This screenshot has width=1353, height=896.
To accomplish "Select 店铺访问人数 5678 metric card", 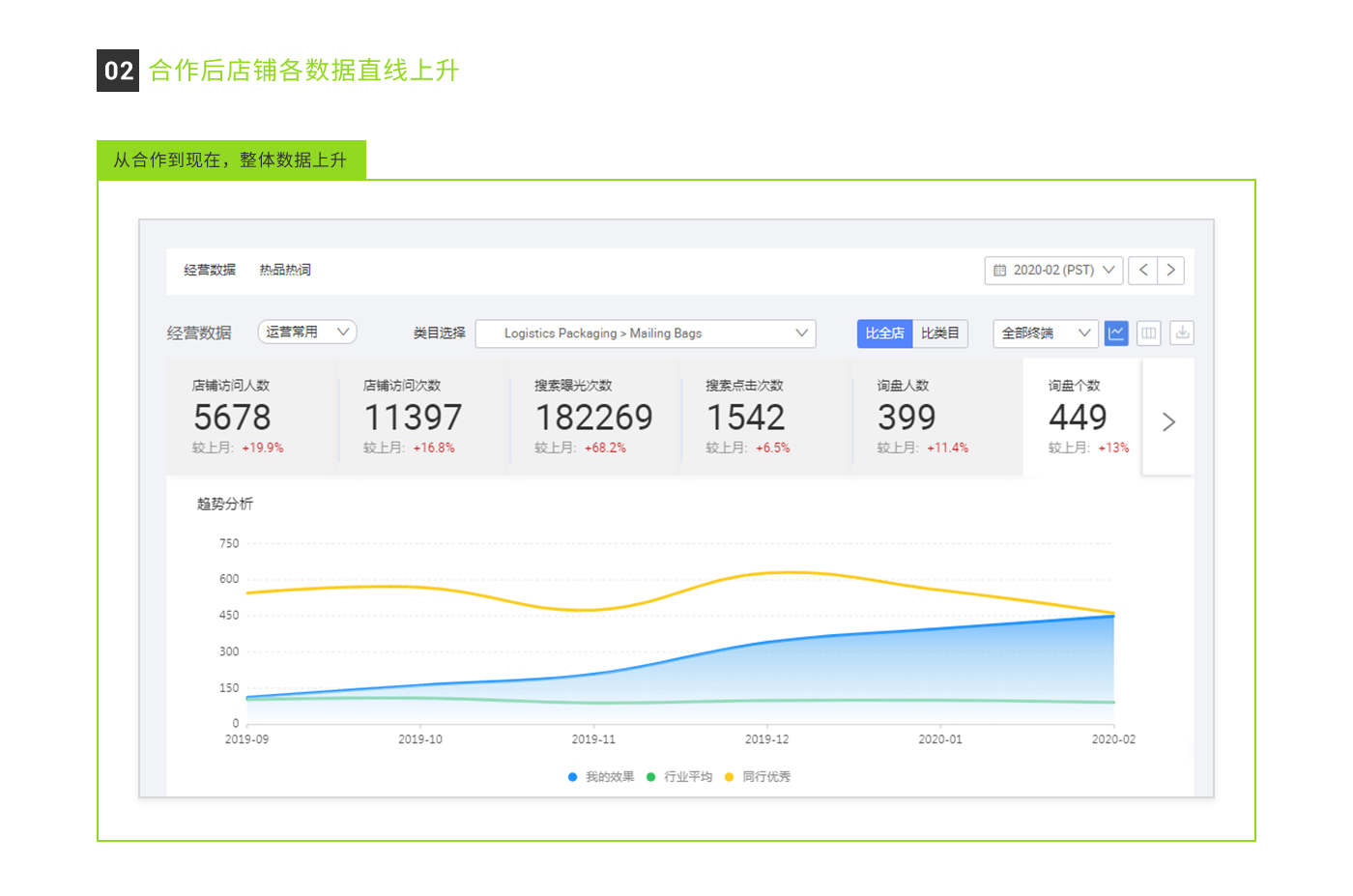I will coord(252,417).
